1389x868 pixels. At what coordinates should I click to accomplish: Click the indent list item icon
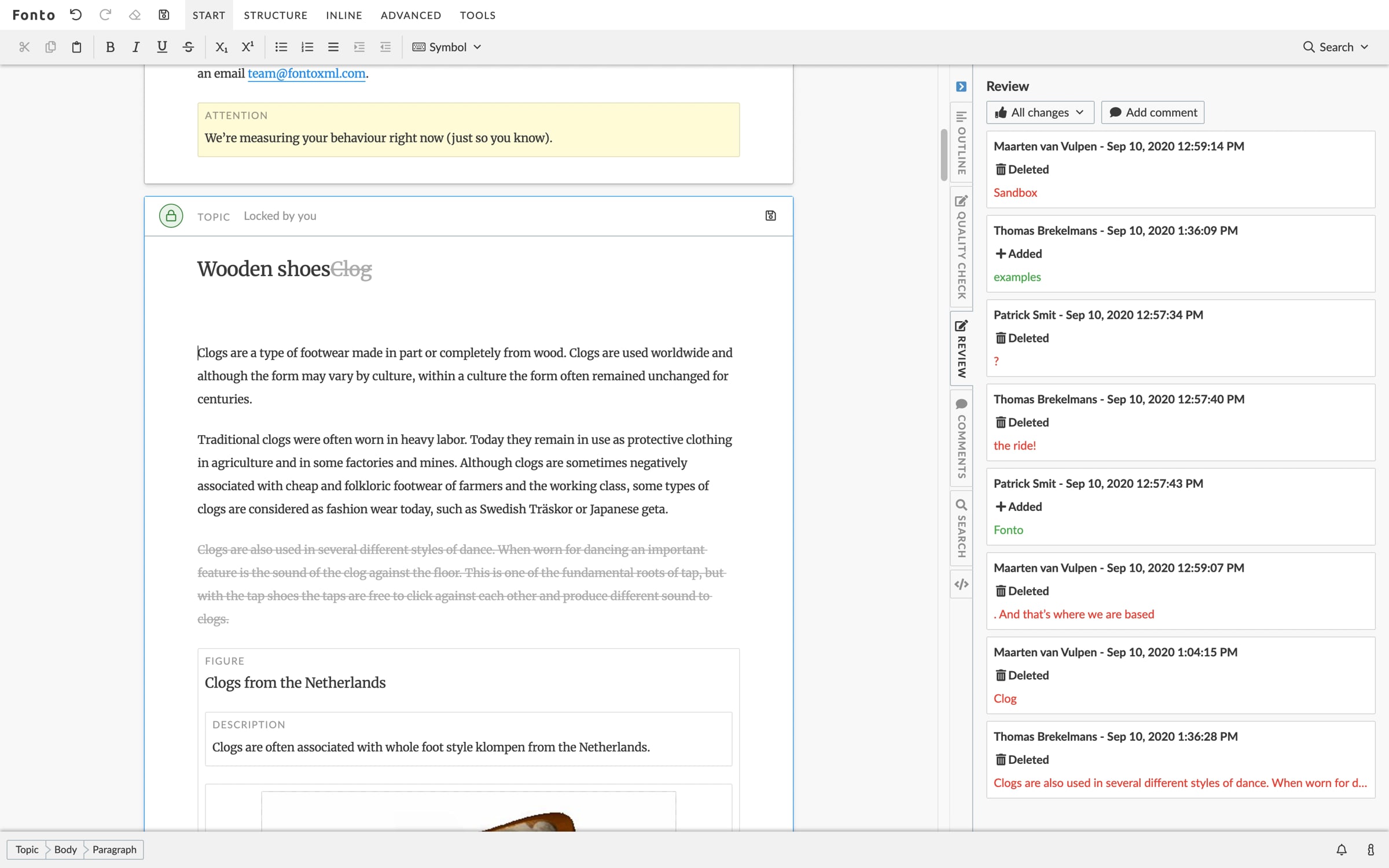(x=359, y=47)
